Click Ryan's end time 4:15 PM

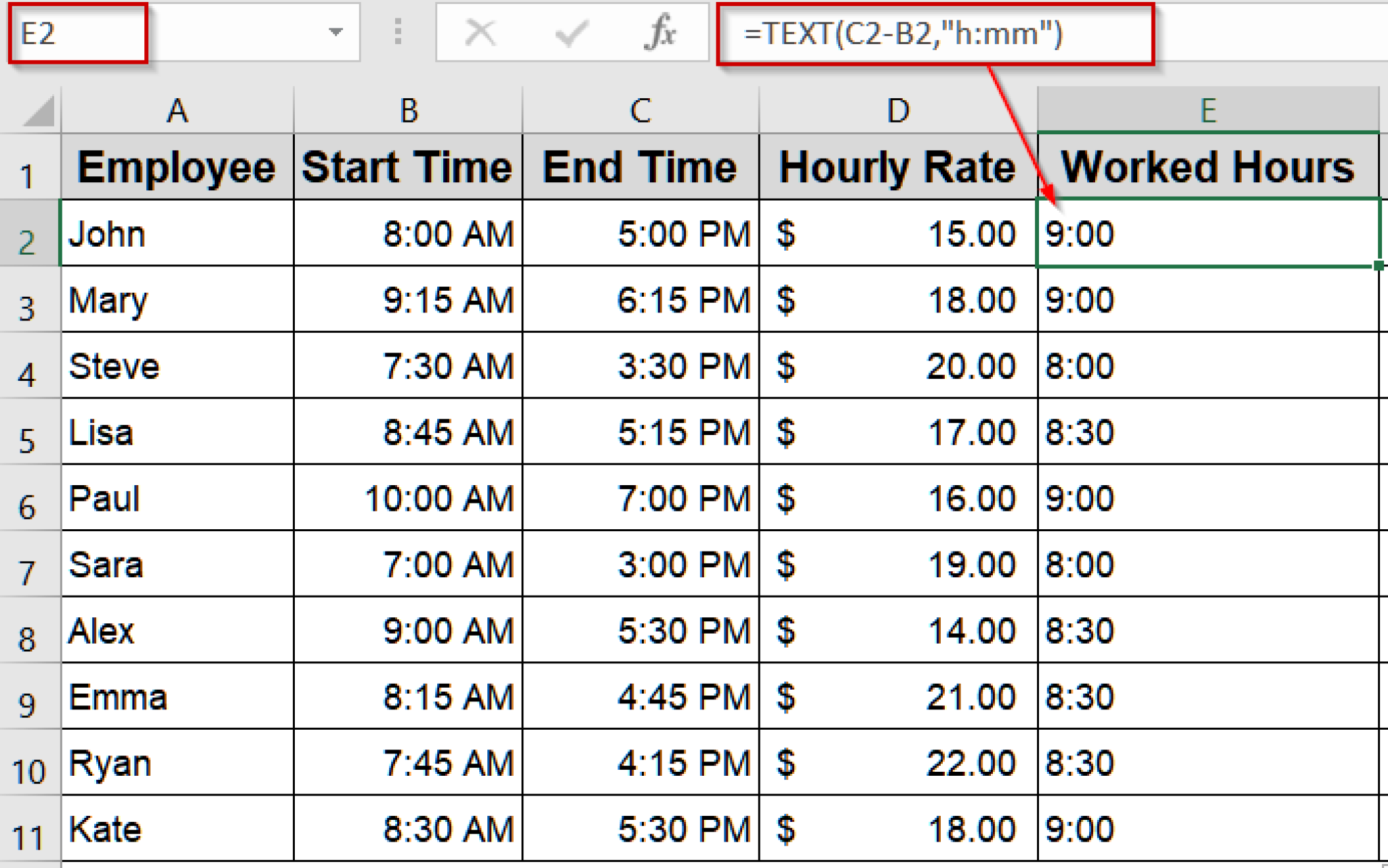(640, 762)
